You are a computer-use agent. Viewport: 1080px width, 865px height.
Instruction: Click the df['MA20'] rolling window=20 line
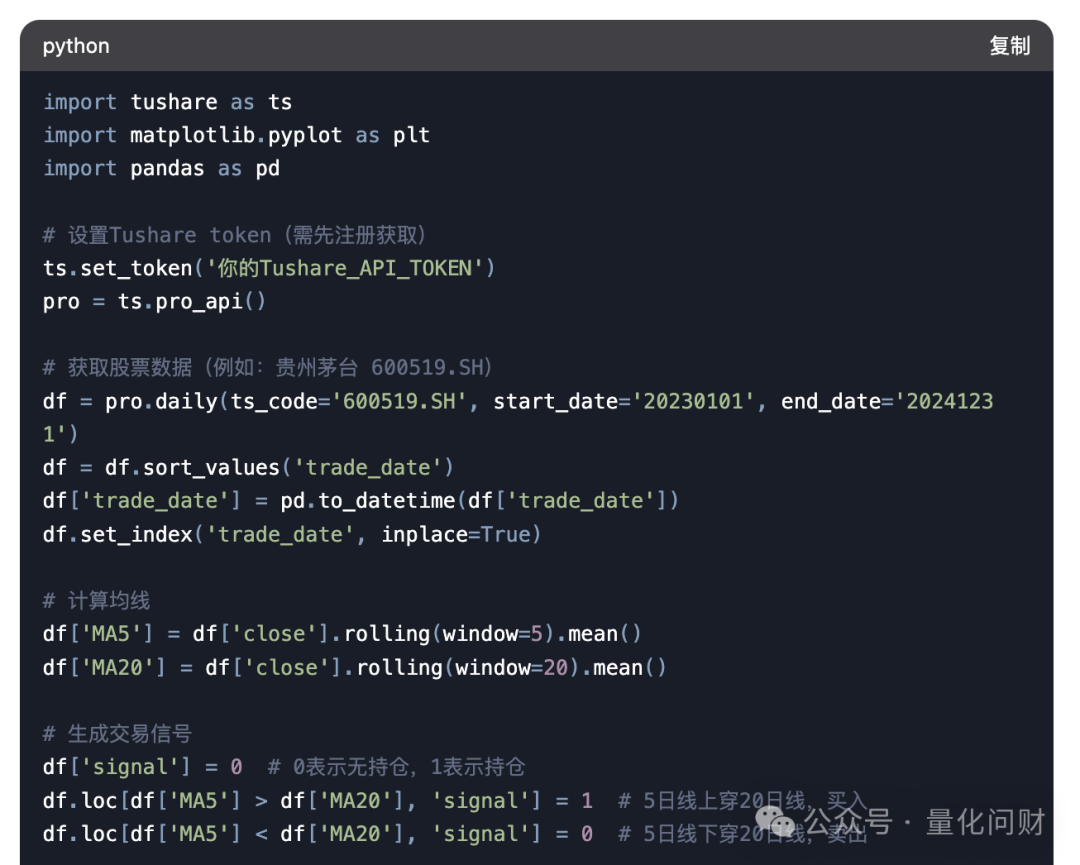click(355, 667)
